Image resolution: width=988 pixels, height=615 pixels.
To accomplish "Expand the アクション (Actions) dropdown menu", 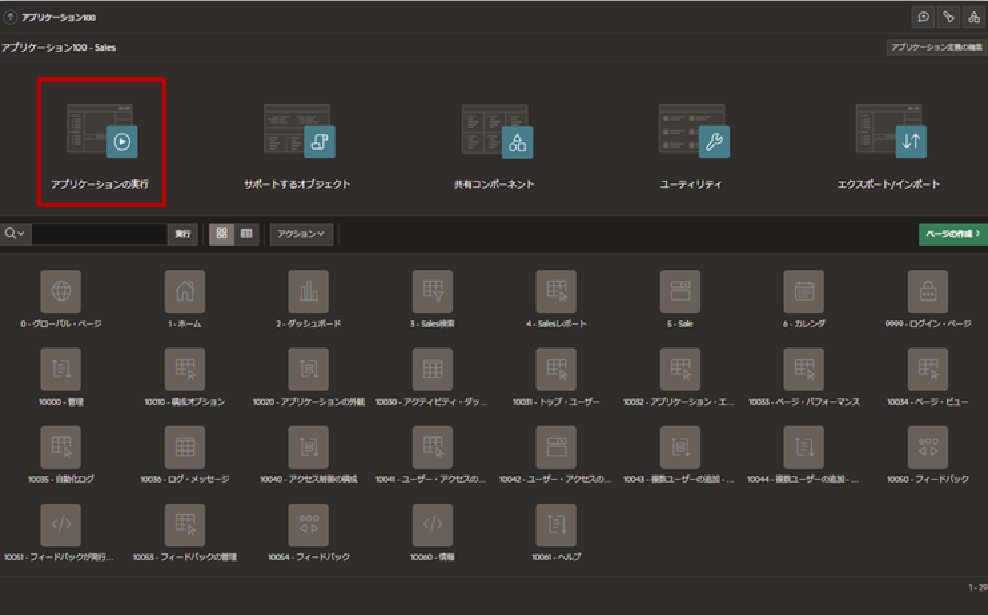I will (x=301, y=233).
